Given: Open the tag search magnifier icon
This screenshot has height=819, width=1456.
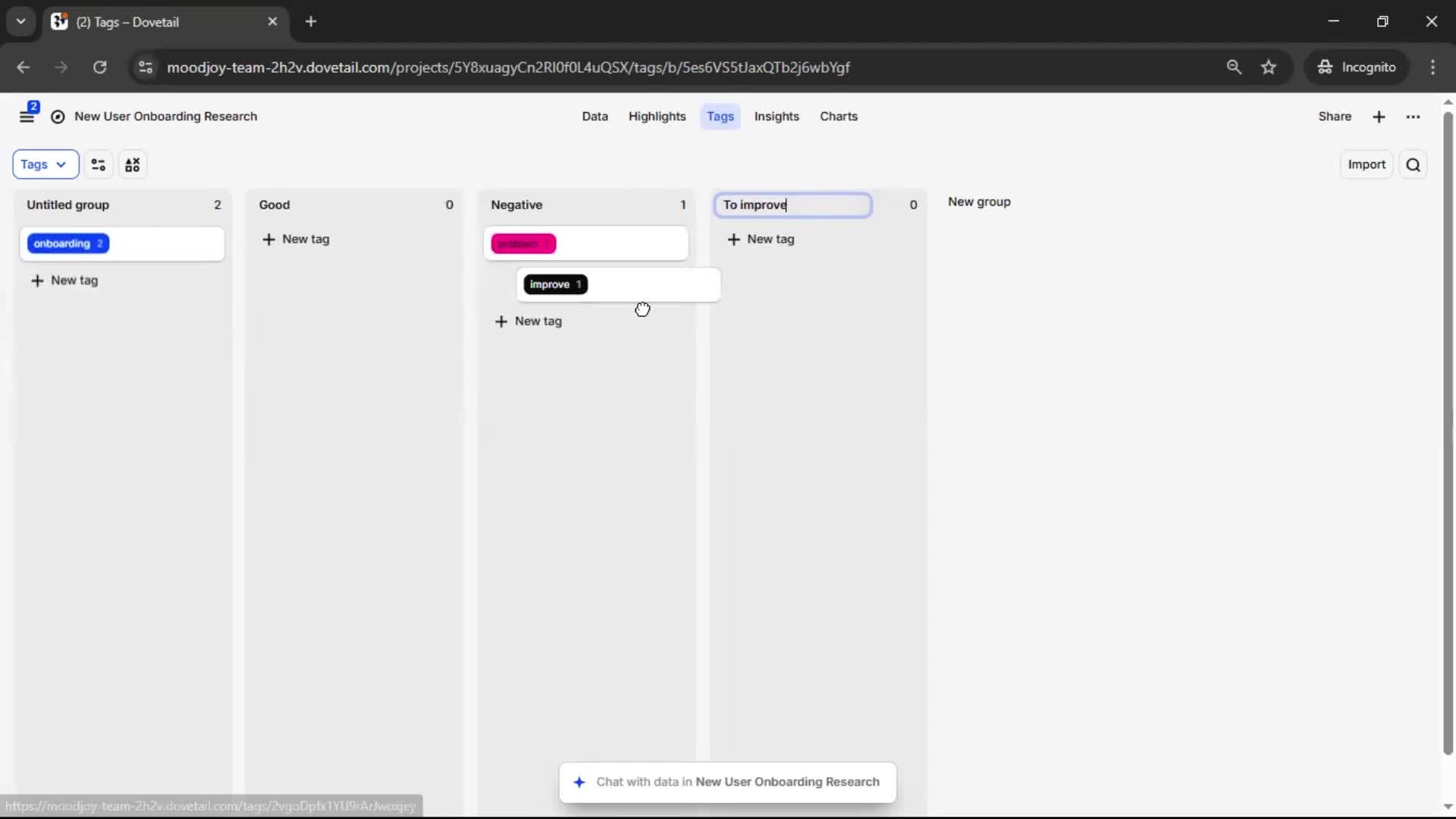Looking at the screenshot, I should (1413, 165).
